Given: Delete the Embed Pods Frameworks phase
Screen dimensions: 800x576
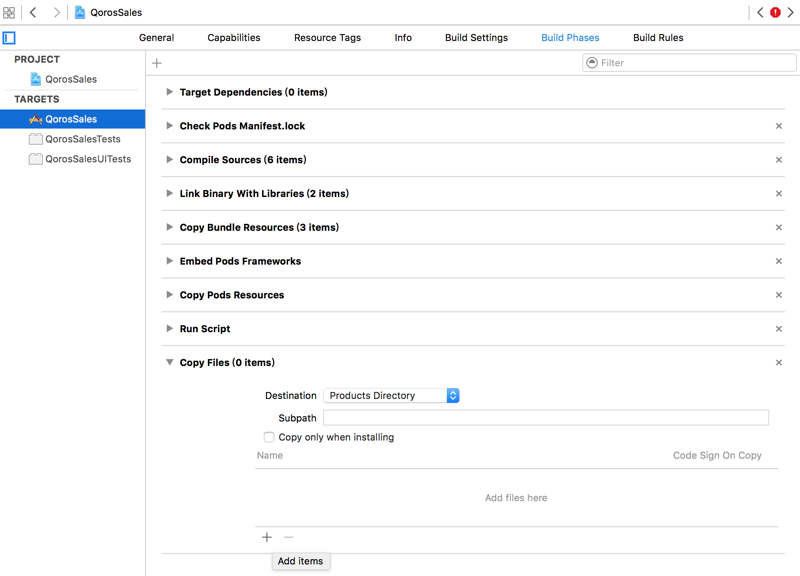Looking at the screenshot, I should pyautogui.click(x=779, y=261).
